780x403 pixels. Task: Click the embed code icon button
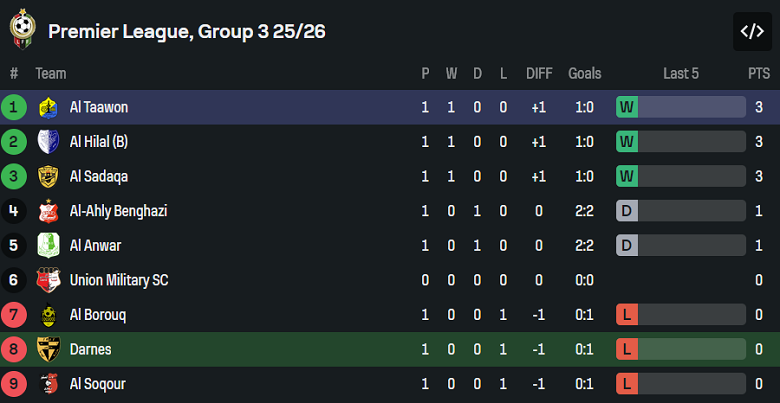(752, 31)
